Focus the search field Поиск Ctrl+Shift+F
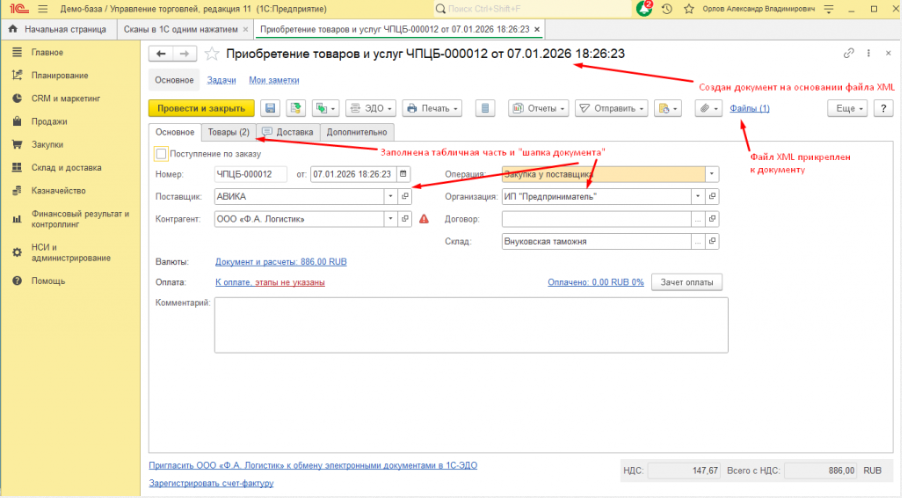The width and height of the screenshot is (902, 498). [x=532, y=9]
